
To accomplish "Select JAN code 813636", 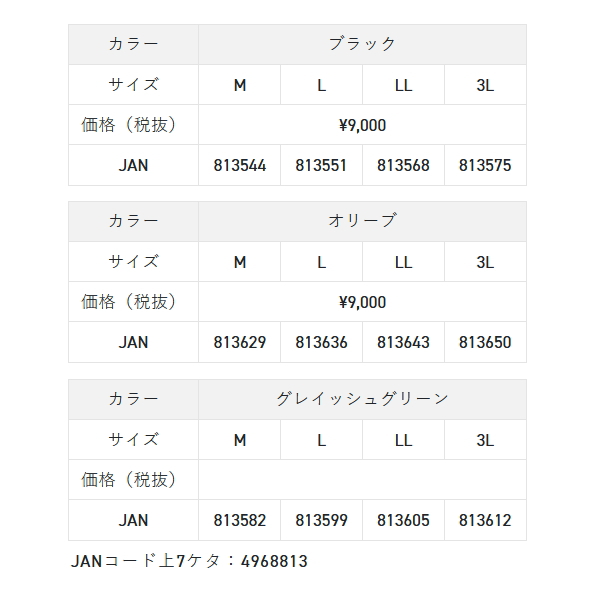I will point(321,342).
